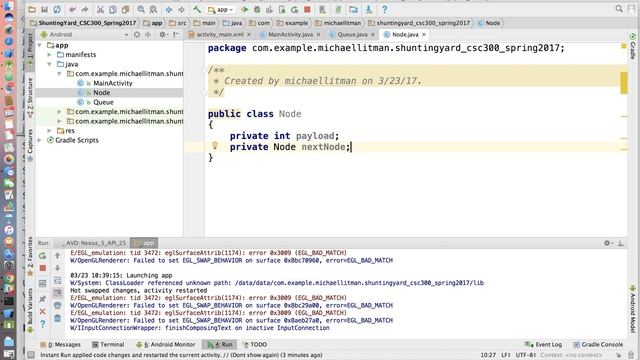
Task: Open Search Everywhere magnifier at top right
Action: pos(619,9)
